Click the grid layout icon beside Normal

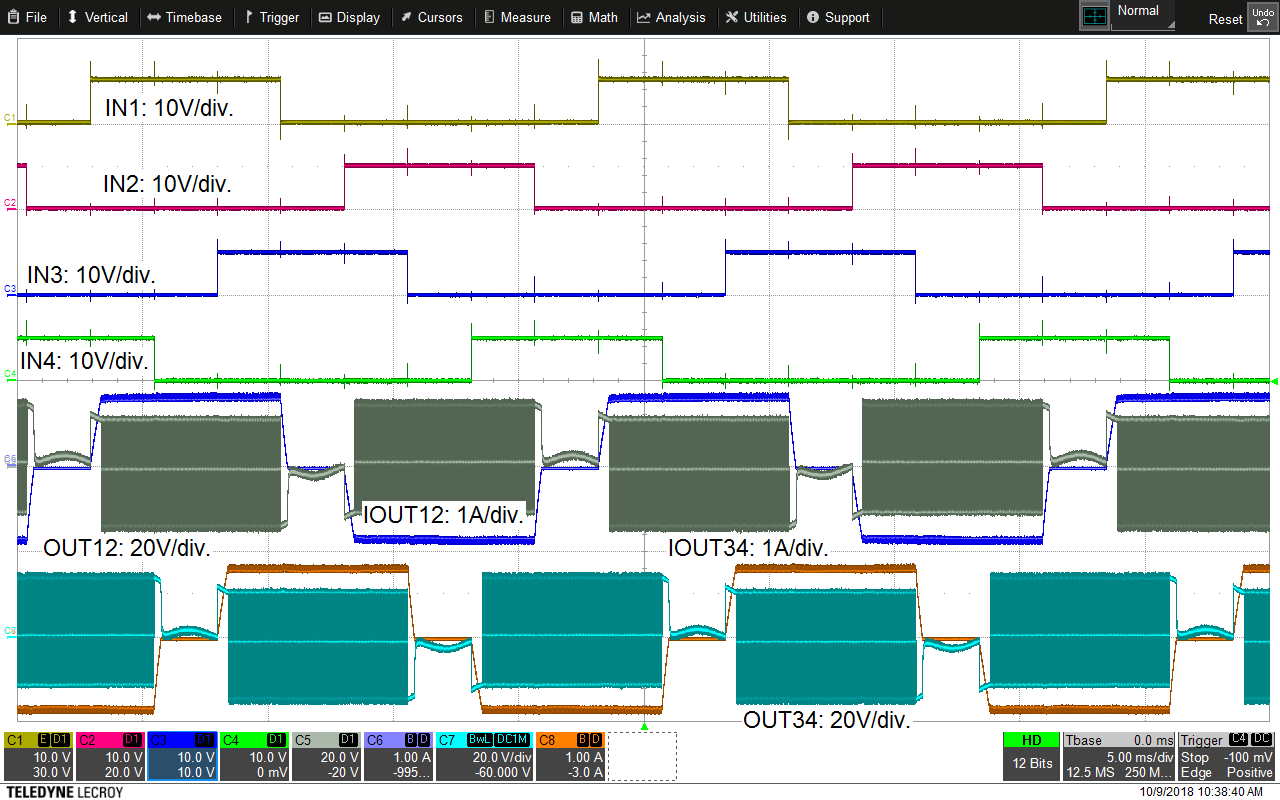pyautogui.click(x=1095, y=16)
